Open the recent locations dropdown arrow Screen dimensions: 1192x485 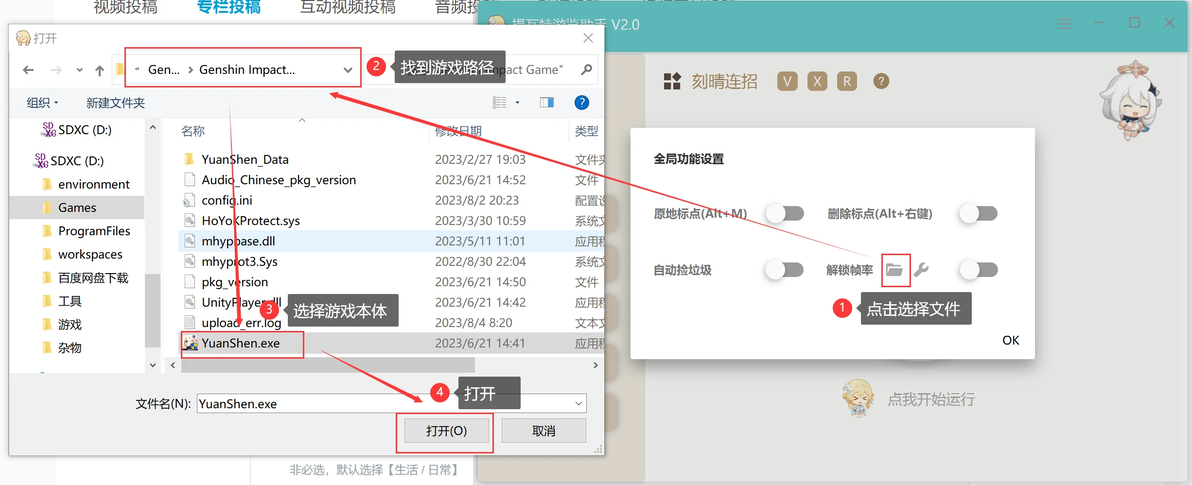[80, 70]
